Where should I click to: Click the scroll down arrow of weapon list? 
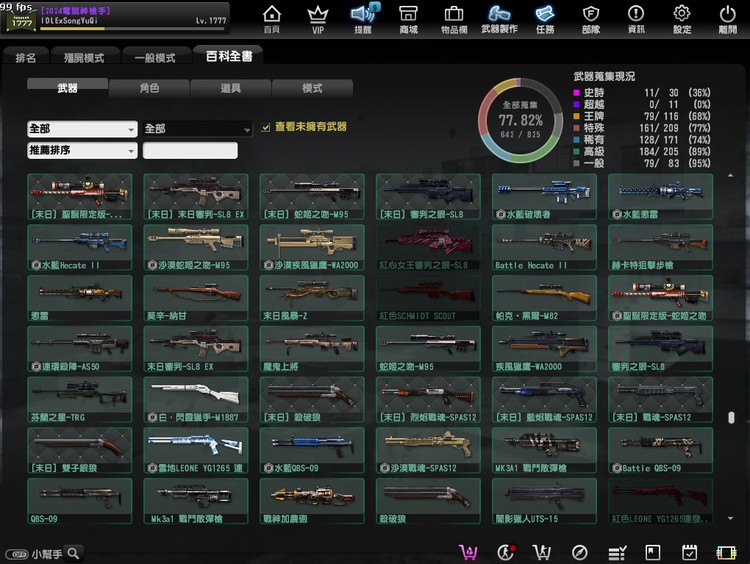click(x=730, y=518)
